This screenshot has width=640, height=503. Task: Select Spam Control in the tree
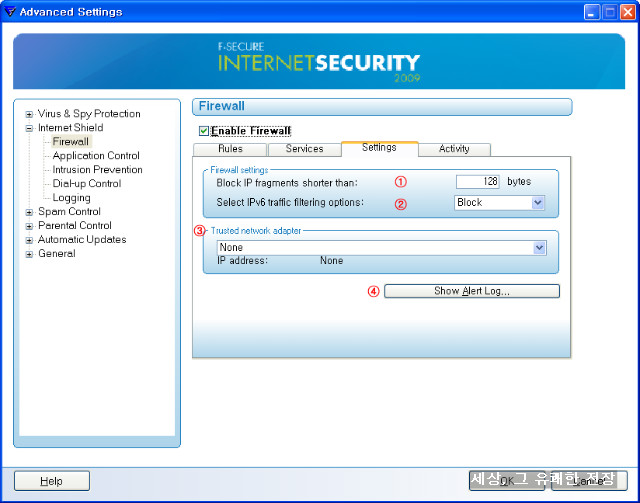tap(69, 211)
